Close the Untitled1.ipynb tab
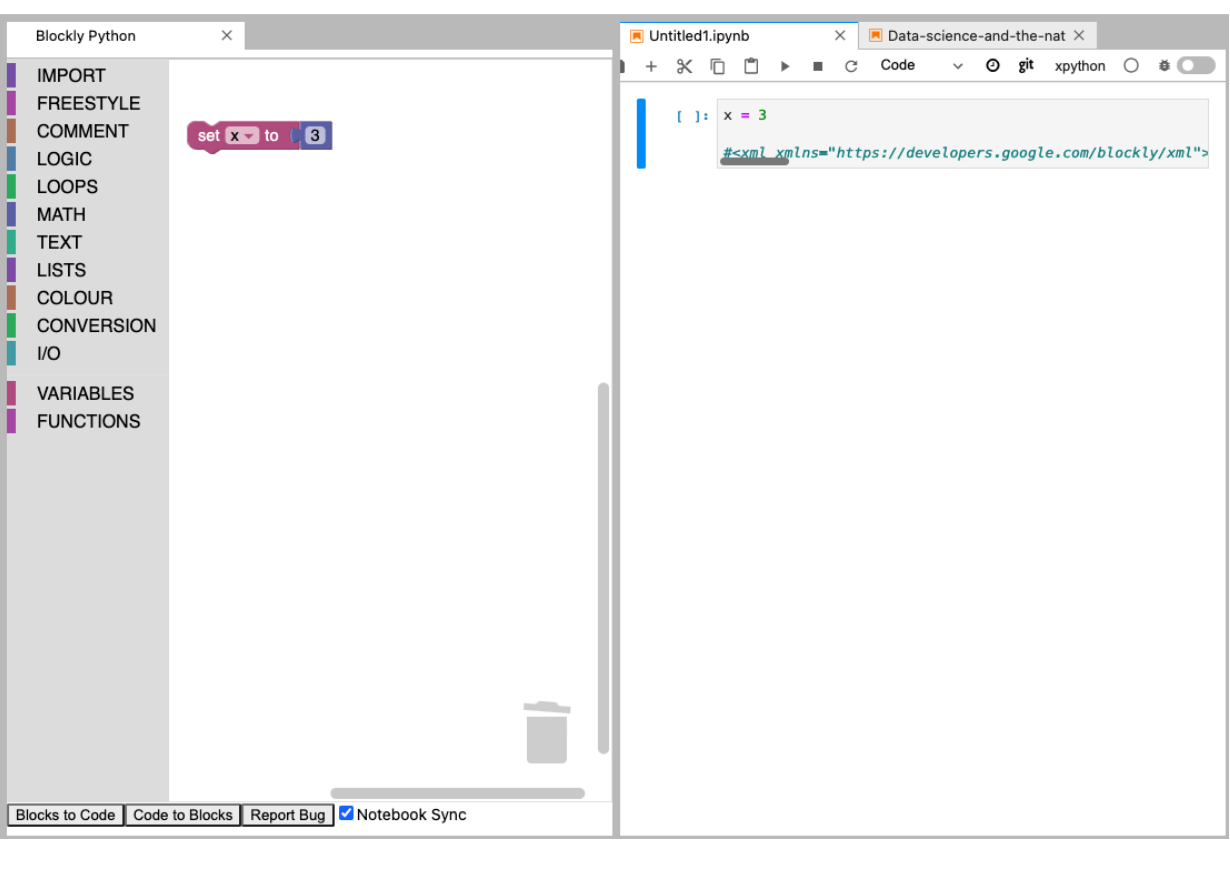The height and width of the screenshot is (872, 1230). [x=840, y=35]
